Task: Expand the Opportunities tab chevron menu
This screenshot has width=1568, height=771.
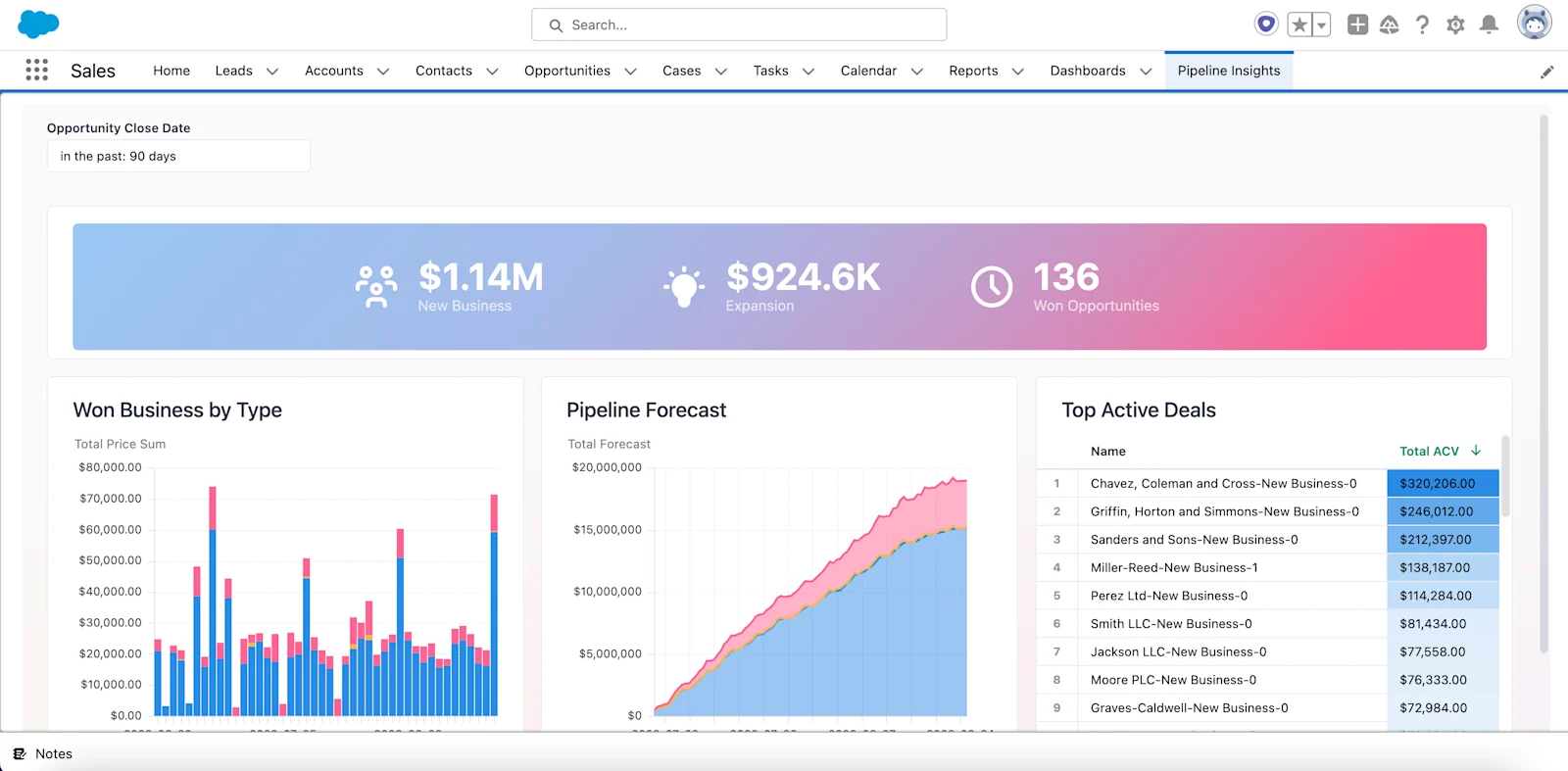Action: pyautogui.click(x=630, y=71)
